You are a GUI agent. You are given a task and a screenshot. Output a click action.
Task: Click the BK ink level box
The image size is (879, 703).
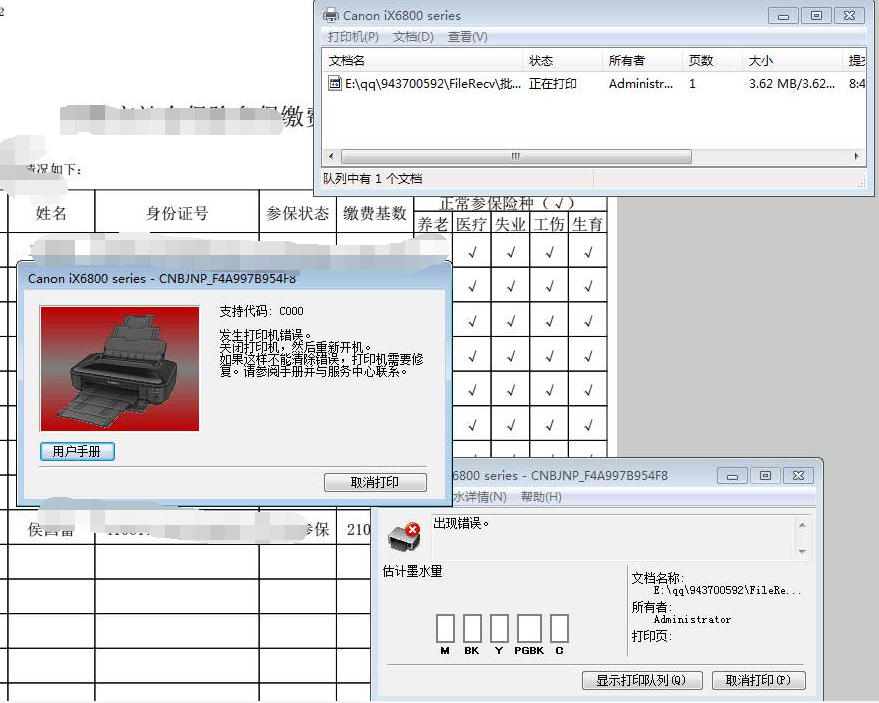point(472,628)
